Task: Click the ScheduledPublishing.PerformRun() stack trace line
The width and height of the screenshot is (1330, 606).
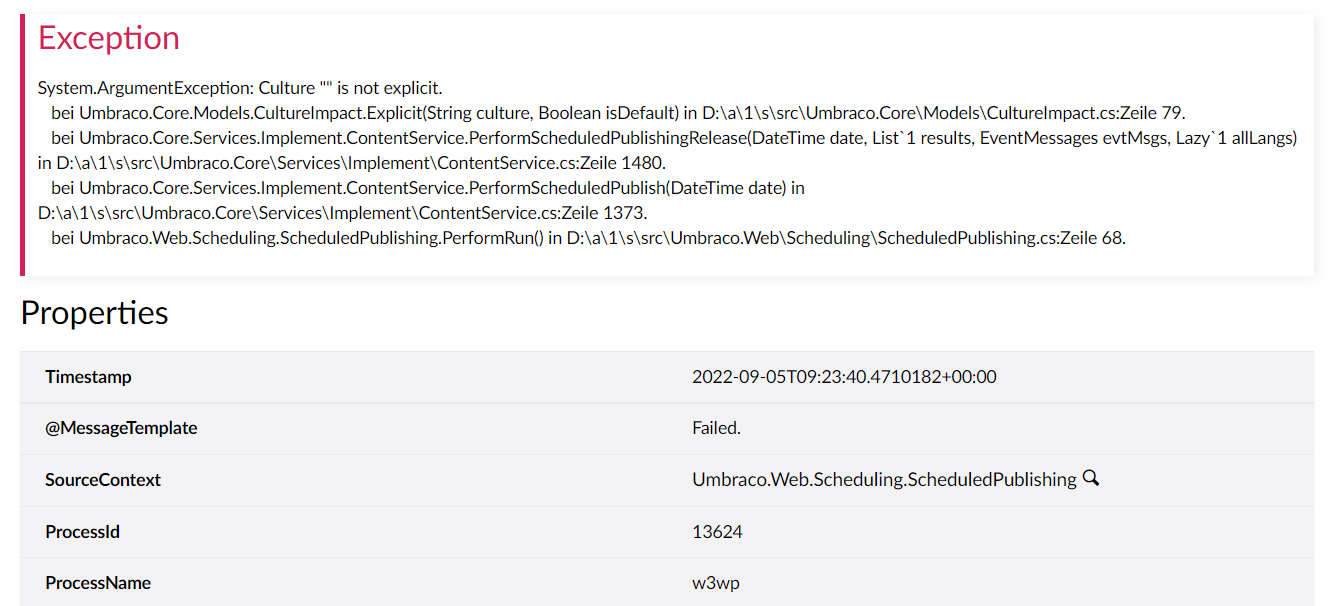Action: click(588, 238)
